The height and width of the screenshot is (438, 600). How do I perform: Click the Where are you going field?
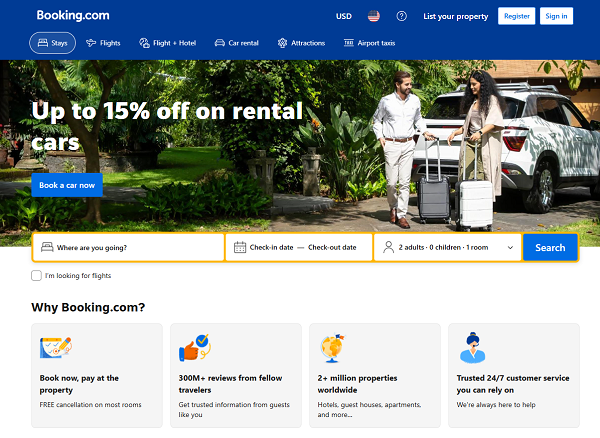(x=128, y=247)
